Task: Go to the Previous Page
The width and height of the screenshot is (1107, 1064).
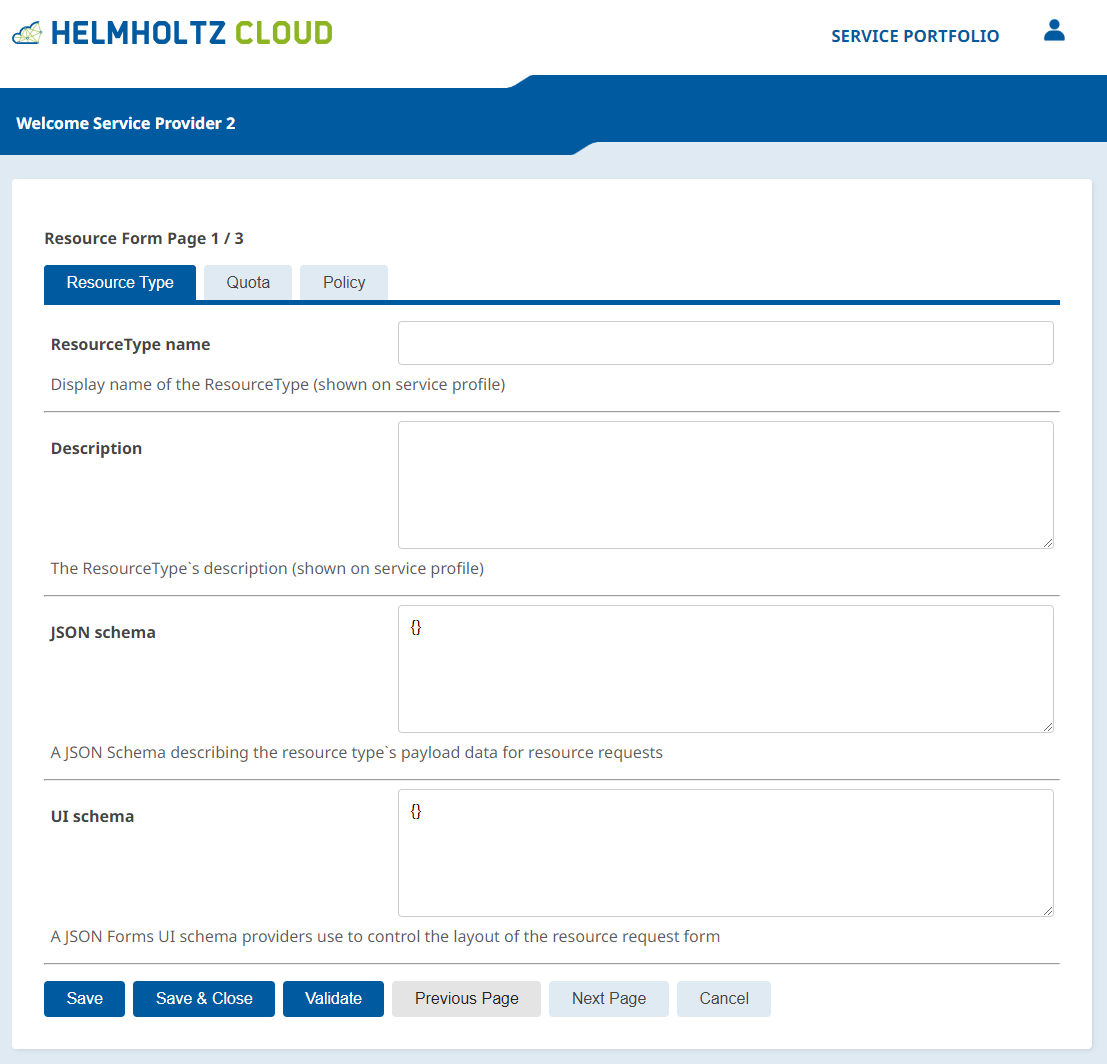Action: pyautogui.click(x=467, y=998)
